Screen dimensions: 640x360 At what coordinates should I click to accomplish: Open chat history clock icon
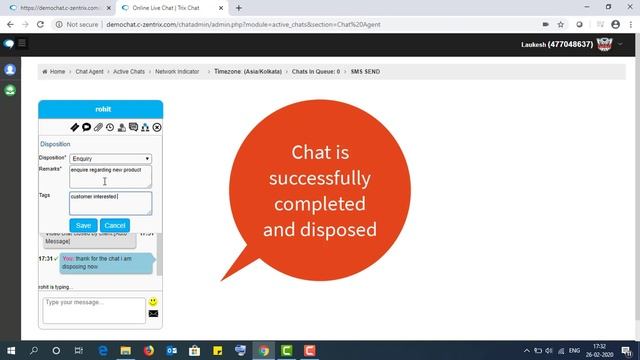click(x=110, y=127)
